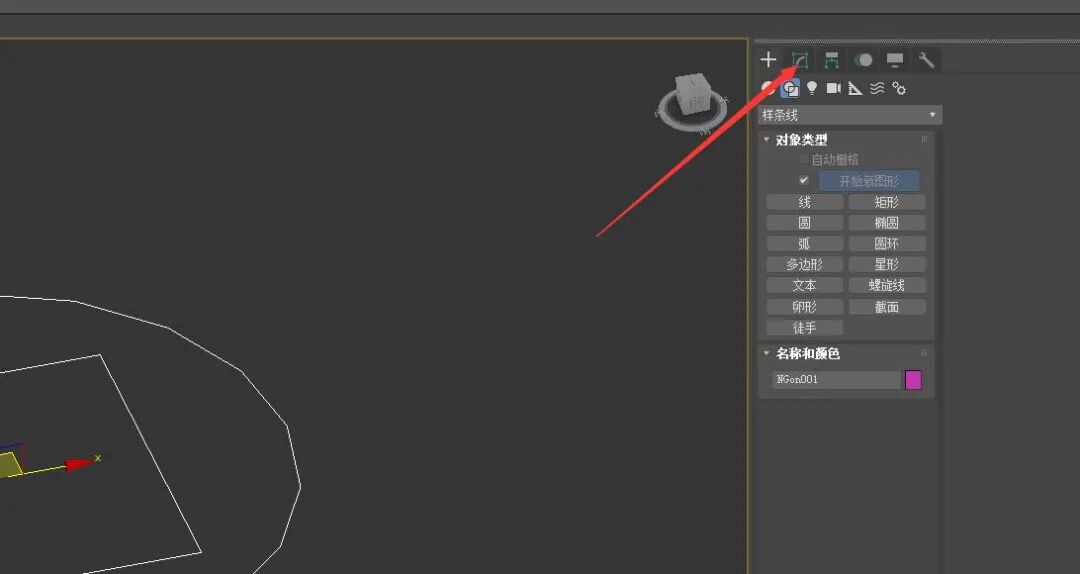Click the NGon001 object name field
The width and height of the screenshot is (1080, 574).
point(836,380)
